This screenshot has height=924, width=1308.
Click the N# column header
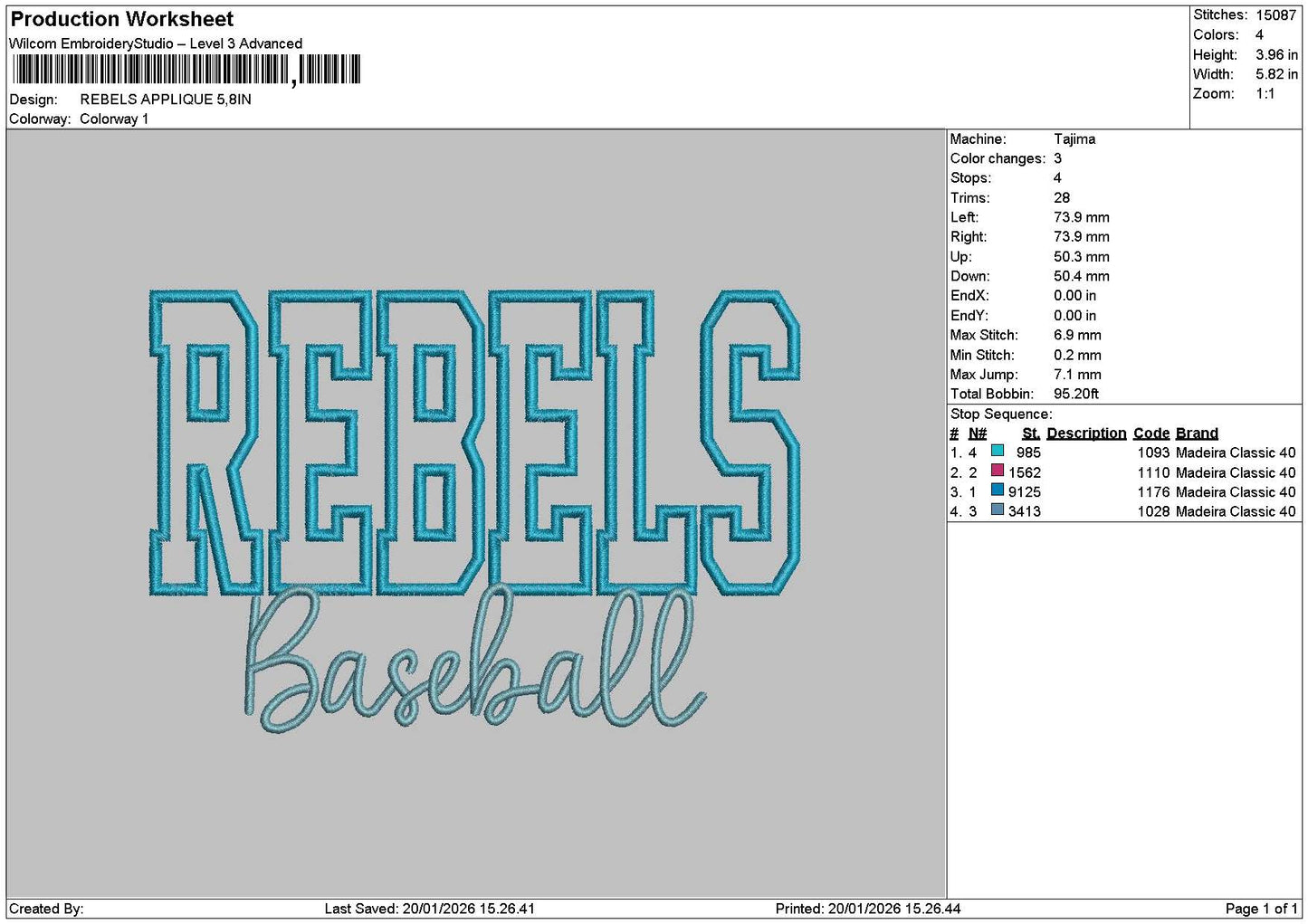(978, 433)
